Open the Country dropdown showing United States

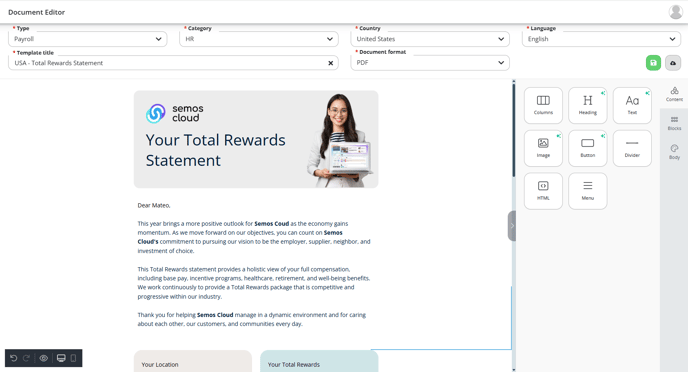430,39
